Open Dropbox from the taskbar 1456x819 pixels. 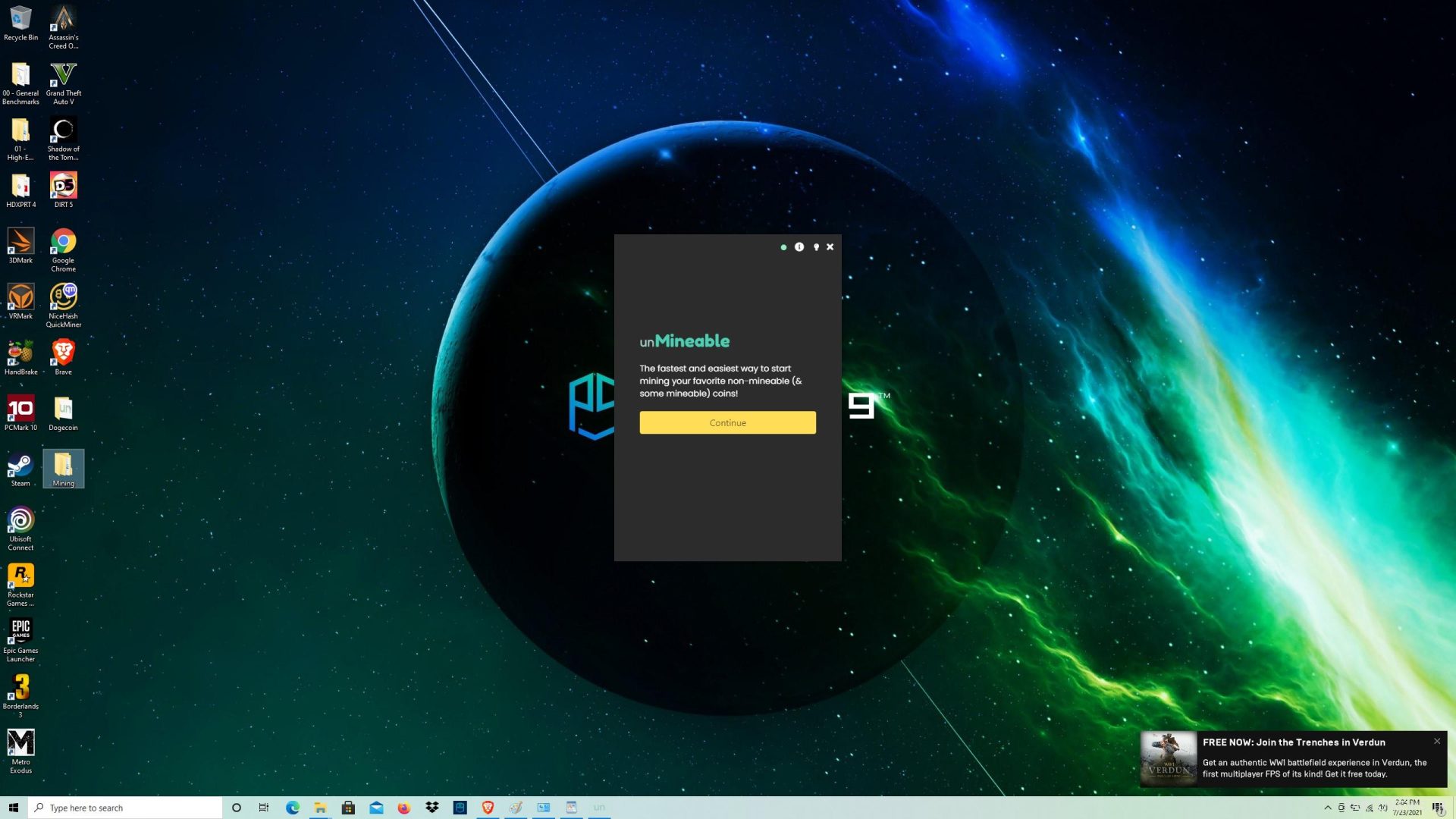pyautogui.click(x=431, y=808)
